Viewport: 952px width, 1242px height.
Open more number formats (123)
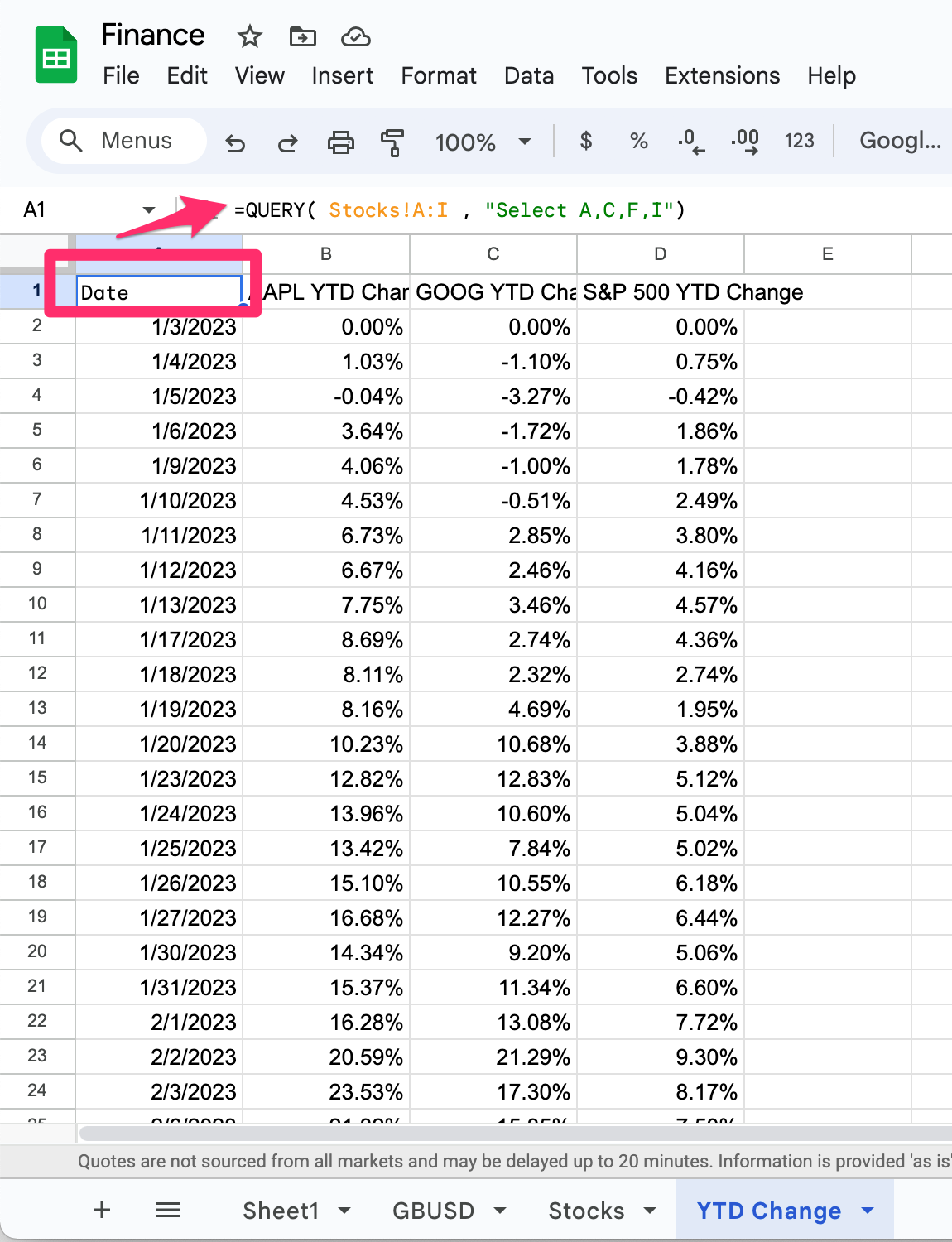coord(799,141)
